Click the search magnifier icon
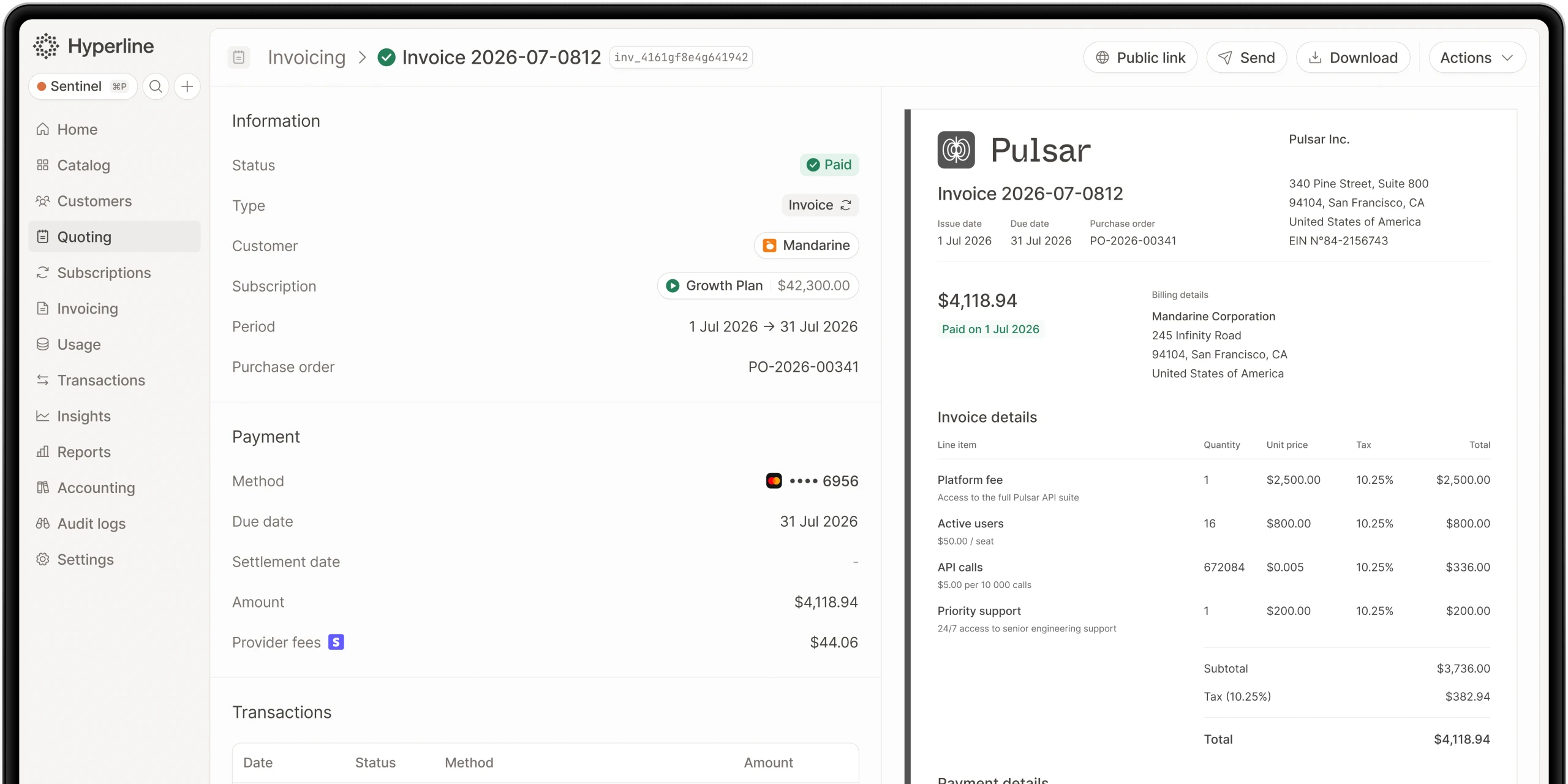Viewport: 1568px width, 784px height. coord(156,86)
